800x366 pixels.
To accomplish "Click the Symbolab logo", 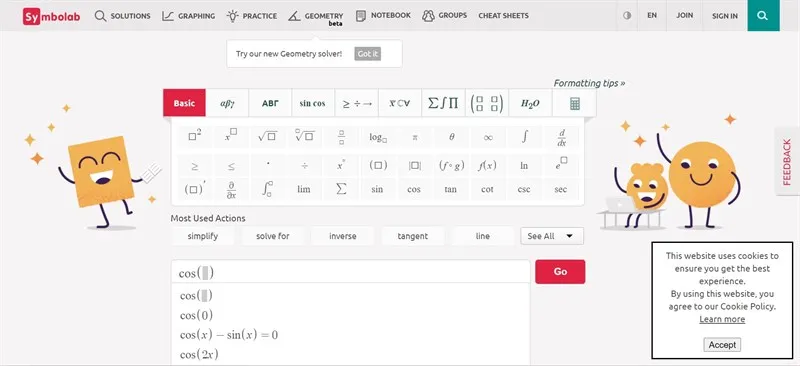I will click(x=52, y=16).
